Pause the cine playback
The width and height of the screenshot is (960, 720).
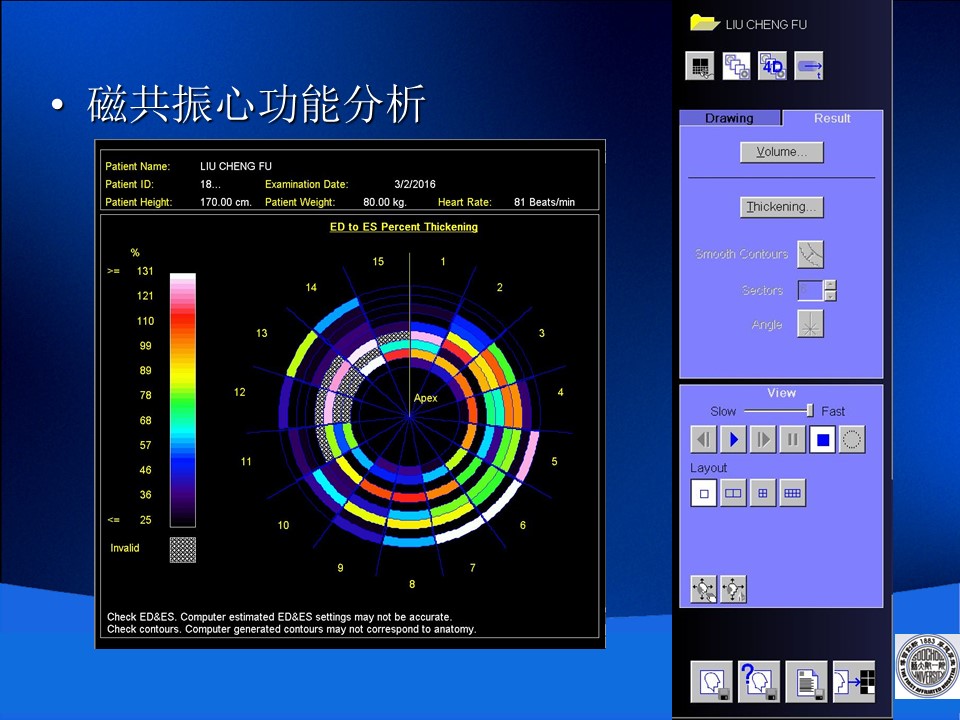[x=792, y=439]
